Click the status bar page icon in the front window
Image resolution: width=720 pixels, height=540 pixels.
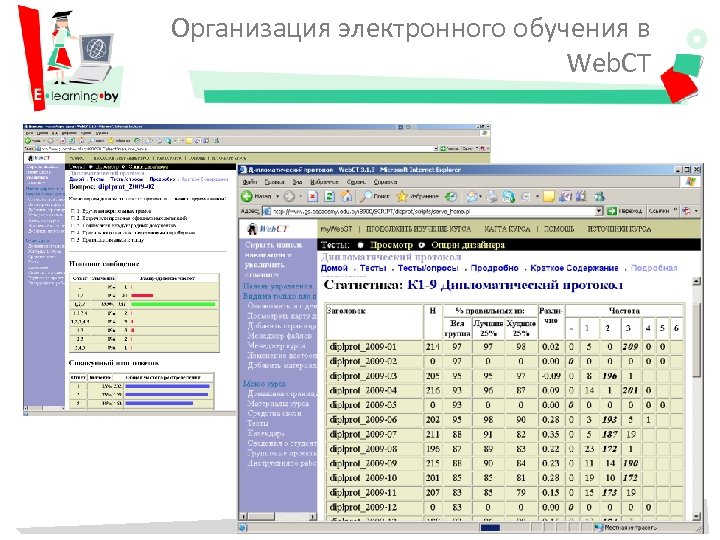click(243, 528)
